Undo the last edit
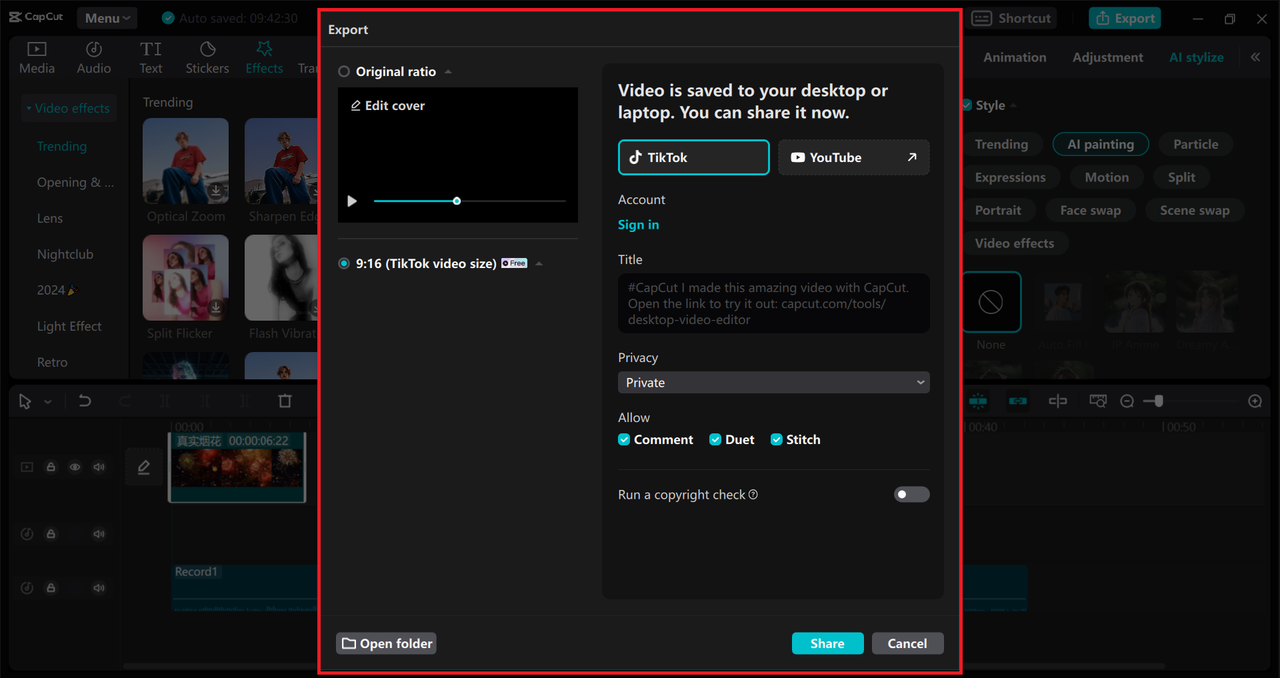This screenshot has width=1280, height=678. tap(85, 401)
